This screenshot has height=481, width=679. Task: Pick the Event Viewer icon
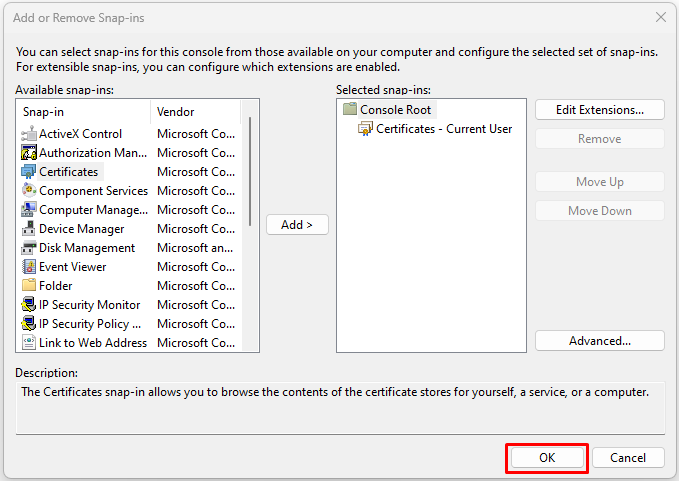(29, 267)
